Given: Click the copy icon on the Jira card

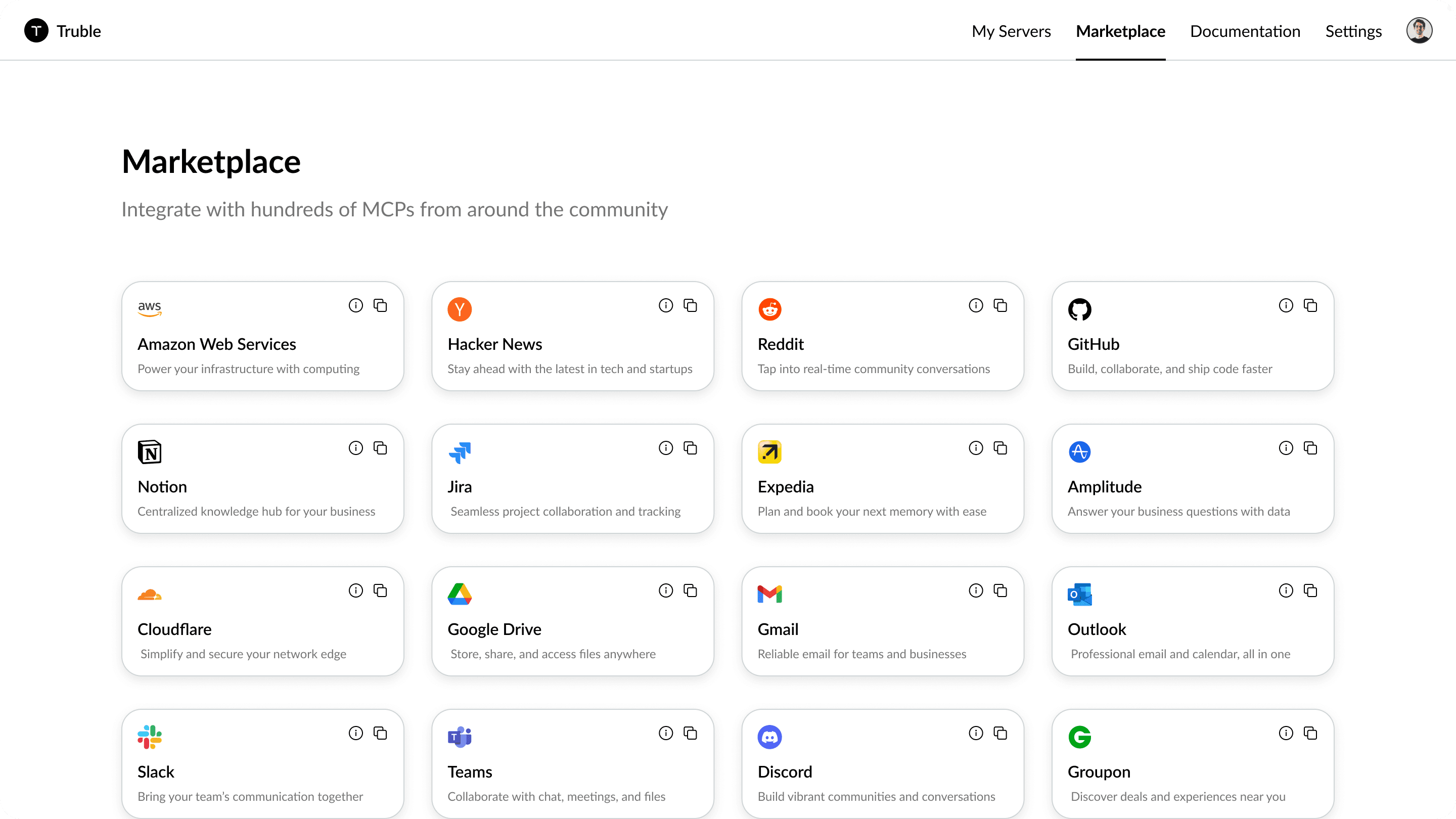Looking at the screenshot, I should [x=690, y=448].
